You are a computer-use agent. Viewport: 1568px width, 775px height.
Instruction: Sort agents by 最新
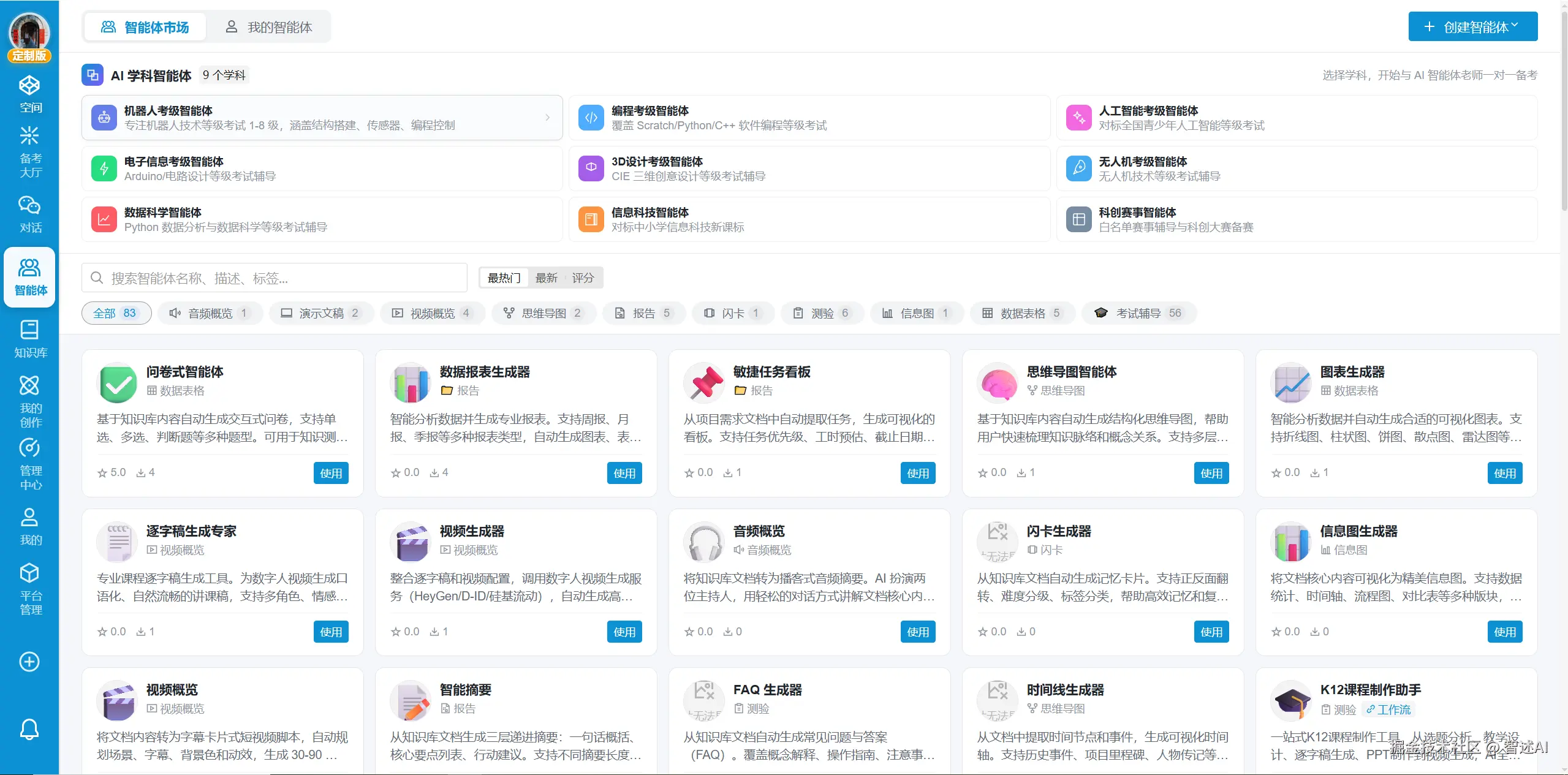click(x=546, y=278)
